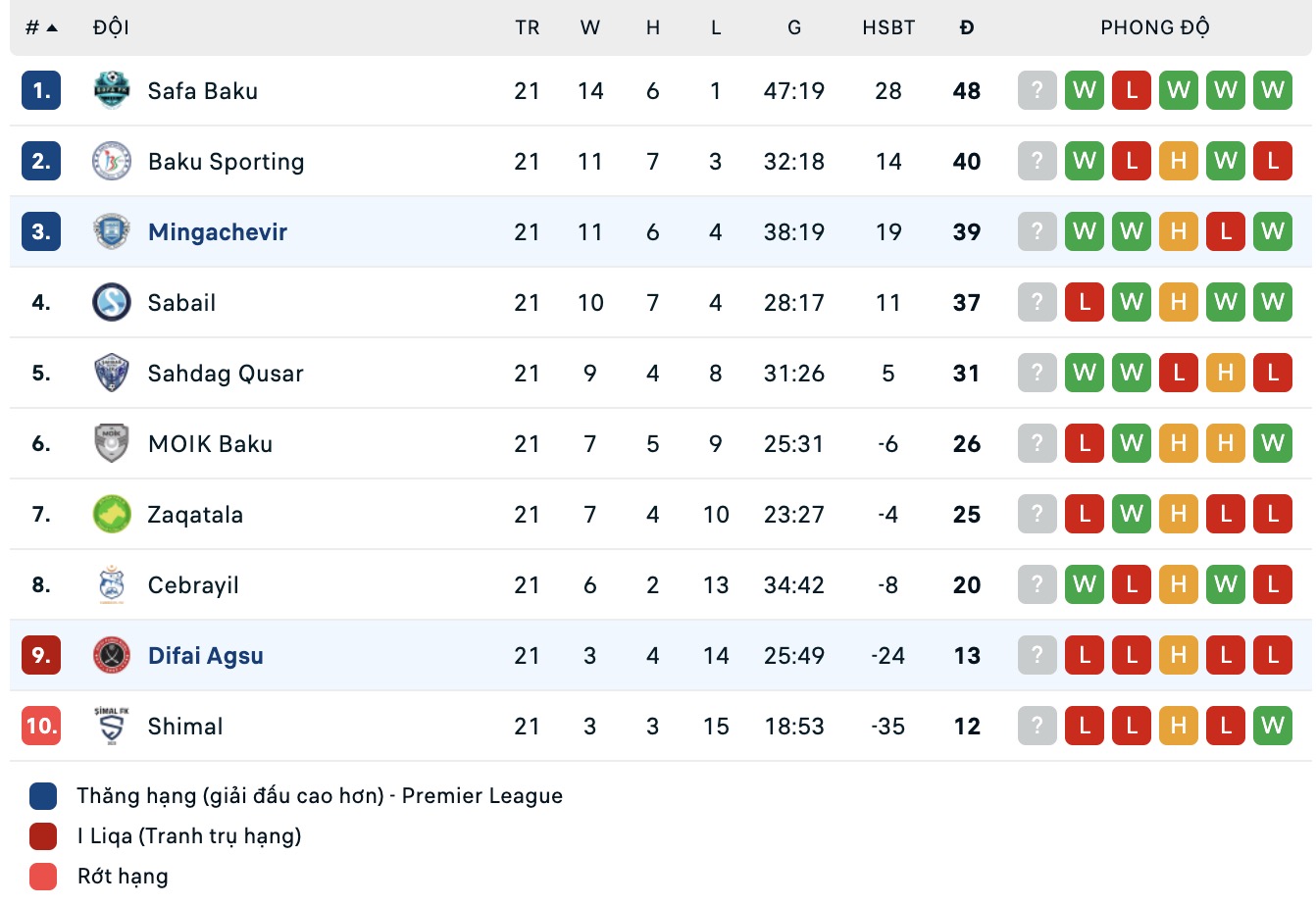Click the Mingachevir club badge

click(112, 231)
